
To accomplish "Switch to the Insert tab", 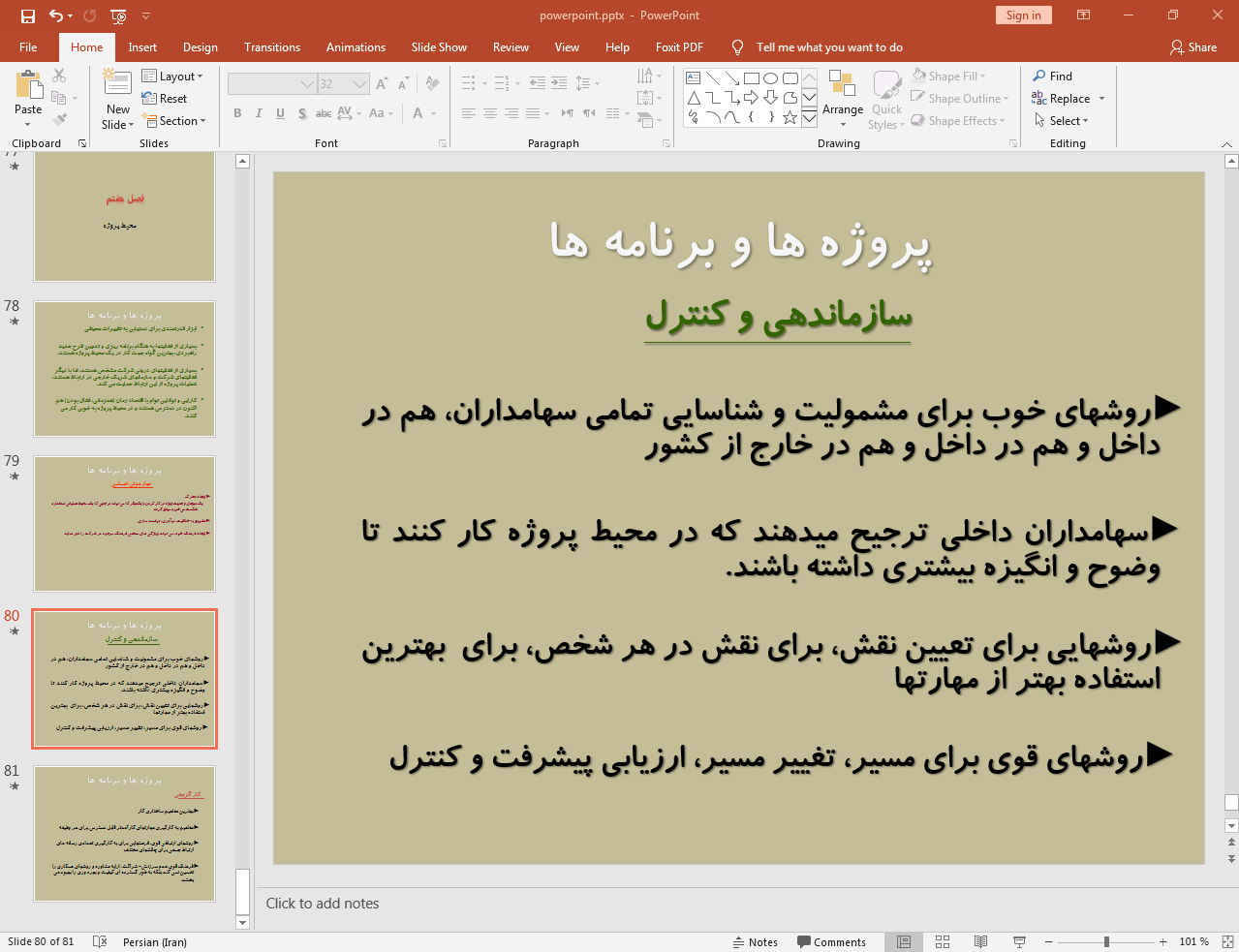I will pyautogui.click(x=142, y=46).
